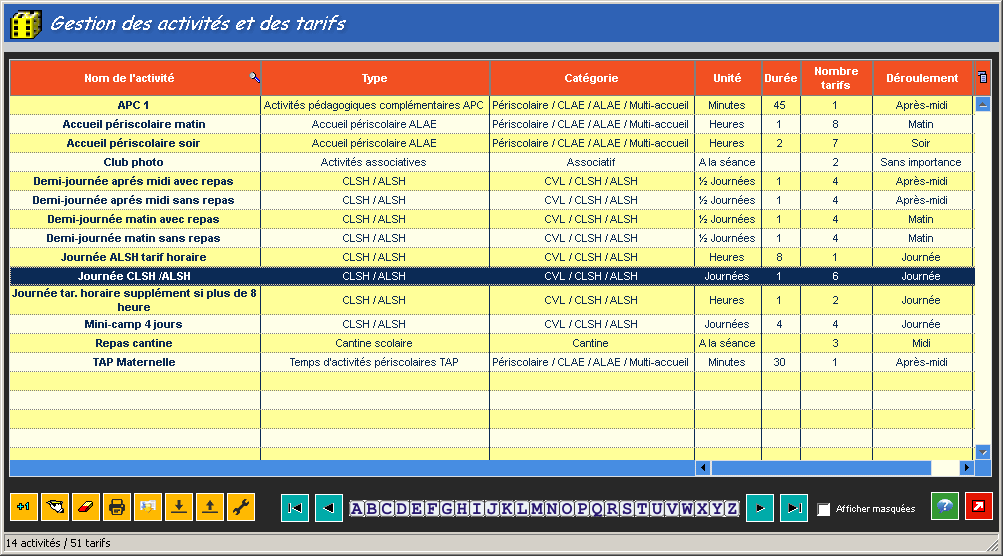Enable the Afficher masquées checkbox
Viewport: 1003px width, 556px height.
tap(824, 509)
